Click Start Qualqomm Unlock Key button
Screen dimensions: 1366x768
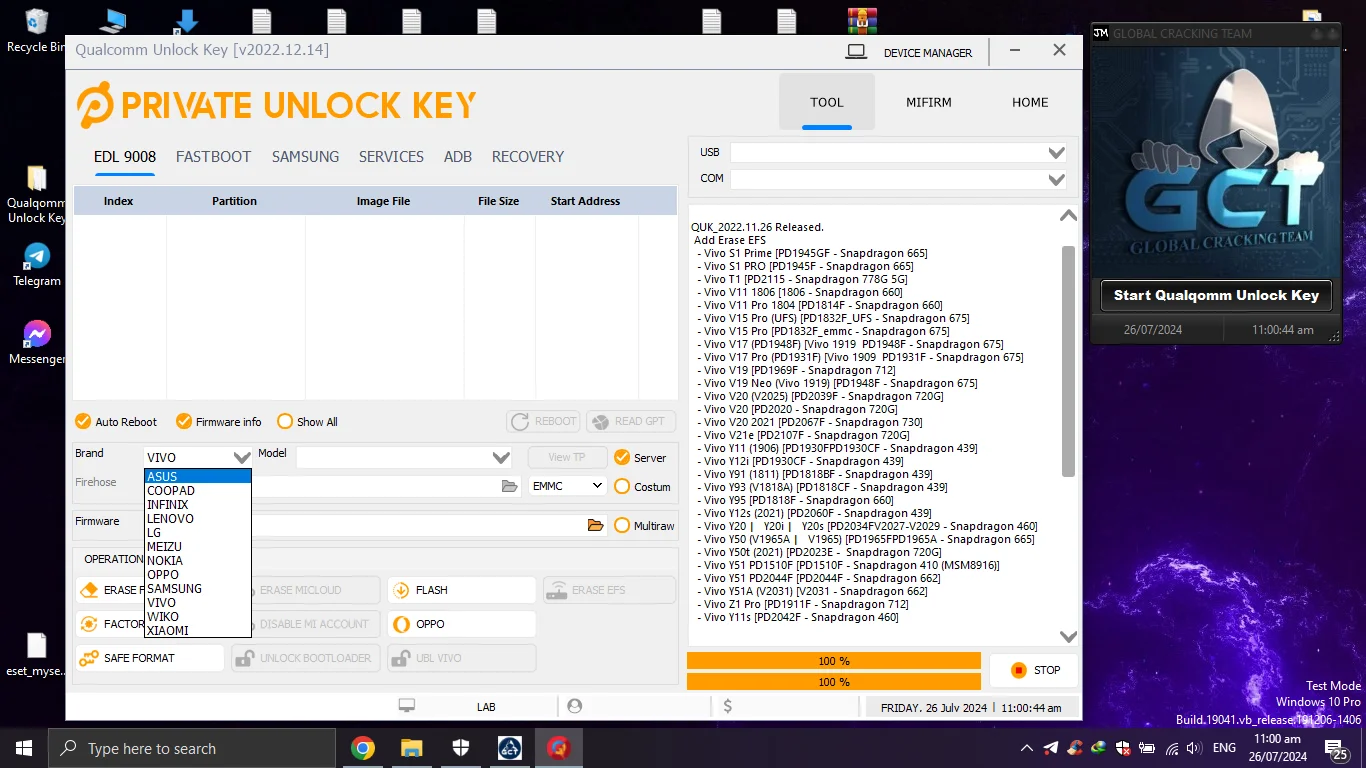1216,295
